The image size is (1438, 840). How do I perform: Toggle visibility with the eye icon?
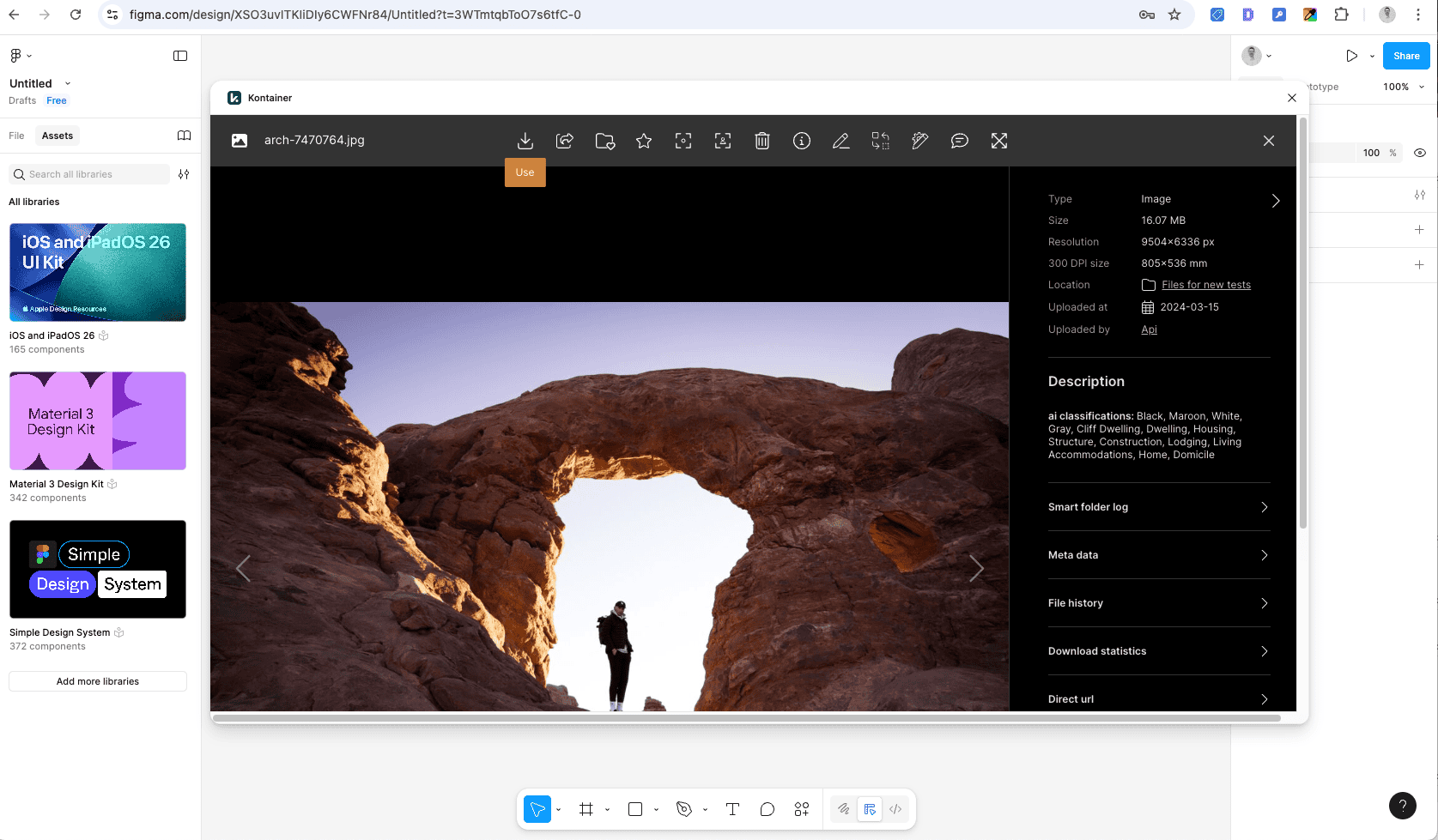pyautogui.click(x=1419, y=152)
